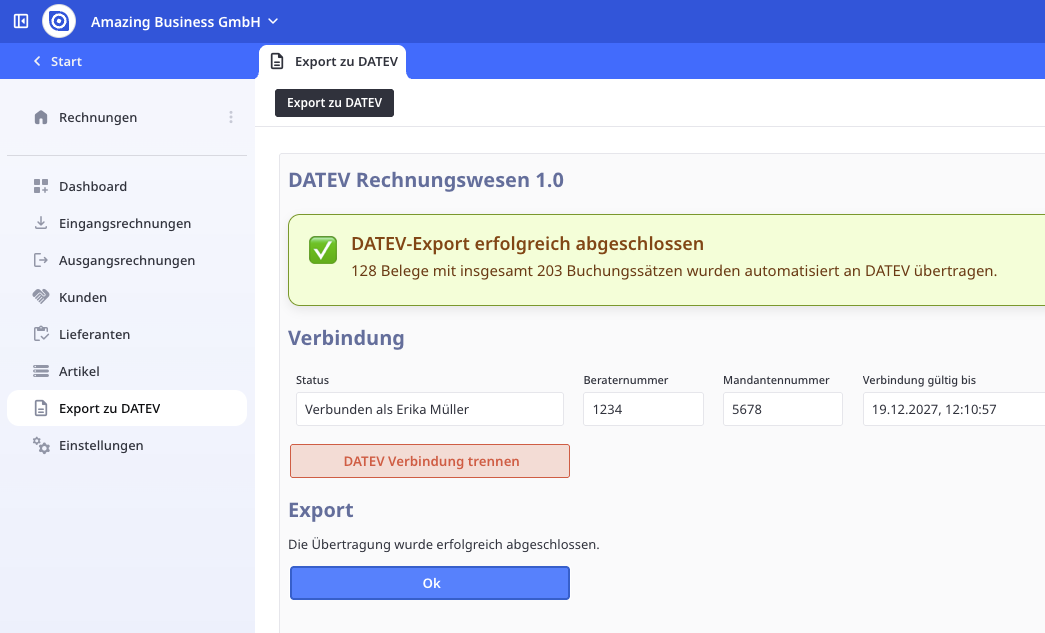
Task: Click the Rechnungen home icon
Action: 40,116
